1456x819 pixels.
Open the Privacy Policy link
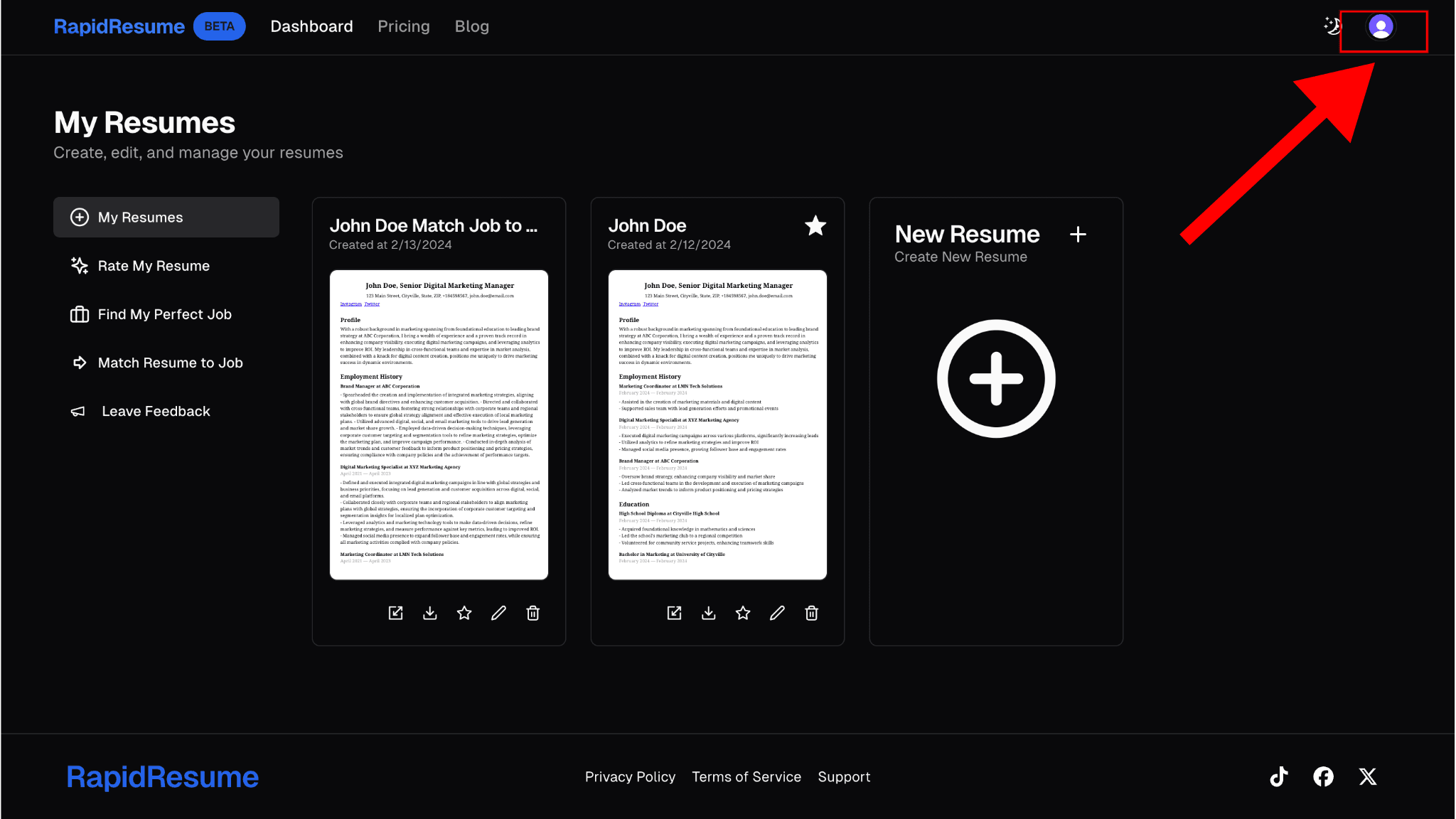630,777
